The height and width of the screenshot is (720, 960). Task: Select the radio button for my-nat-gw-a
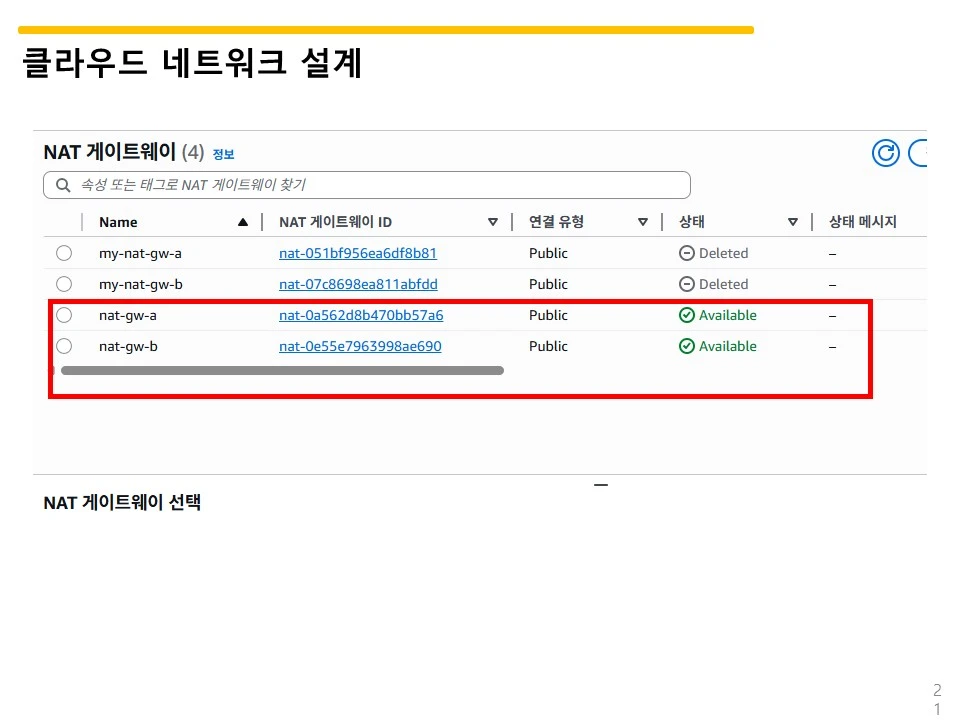click(64, 253)
